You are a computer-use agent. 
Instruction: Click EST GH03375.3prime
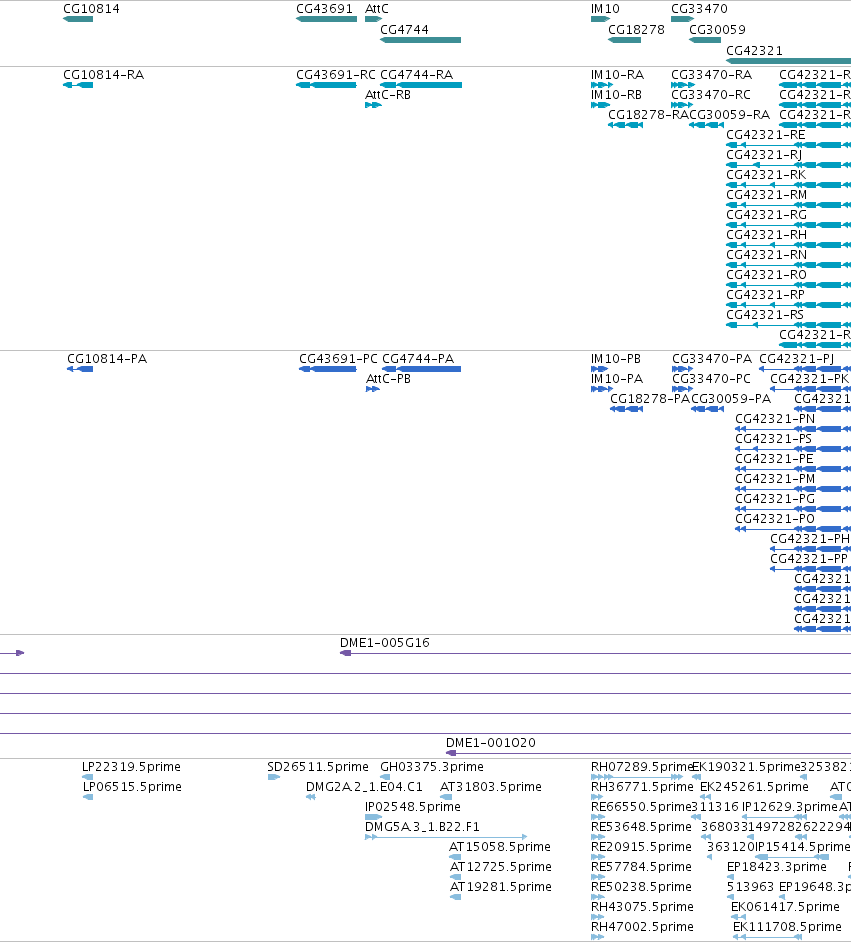tap(385, 777)
